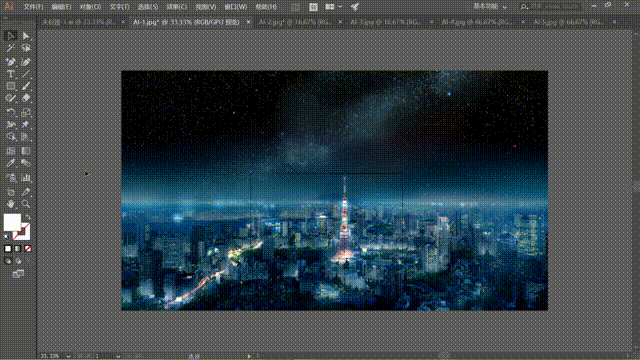Select the Direct Selection tool

(x=26, y=36)
